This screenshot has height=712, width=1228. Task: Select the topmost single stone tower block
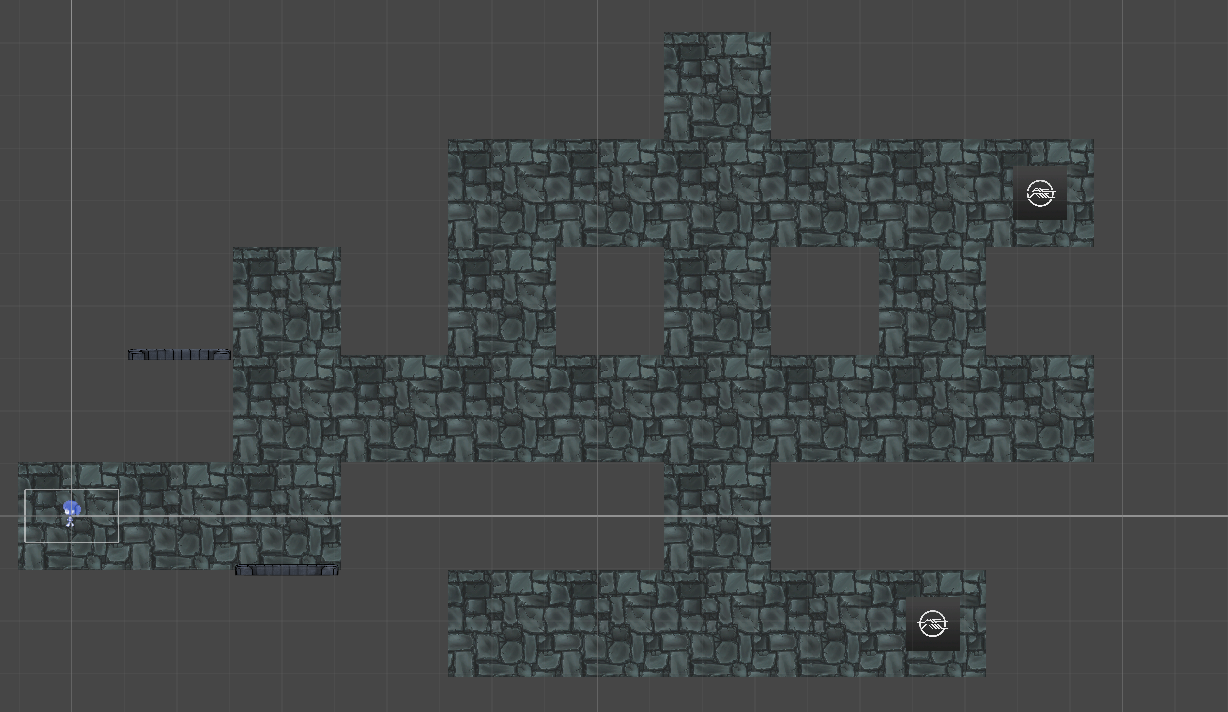coord(717,85)
